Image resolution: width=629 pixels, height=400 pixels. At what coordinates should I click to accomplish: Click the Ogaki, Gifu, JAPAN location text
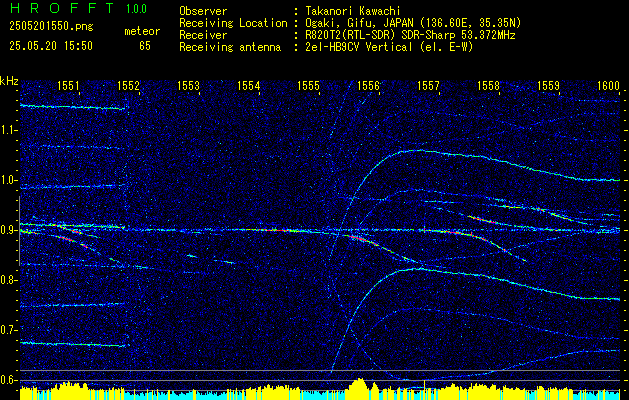[x=413, y=23]
